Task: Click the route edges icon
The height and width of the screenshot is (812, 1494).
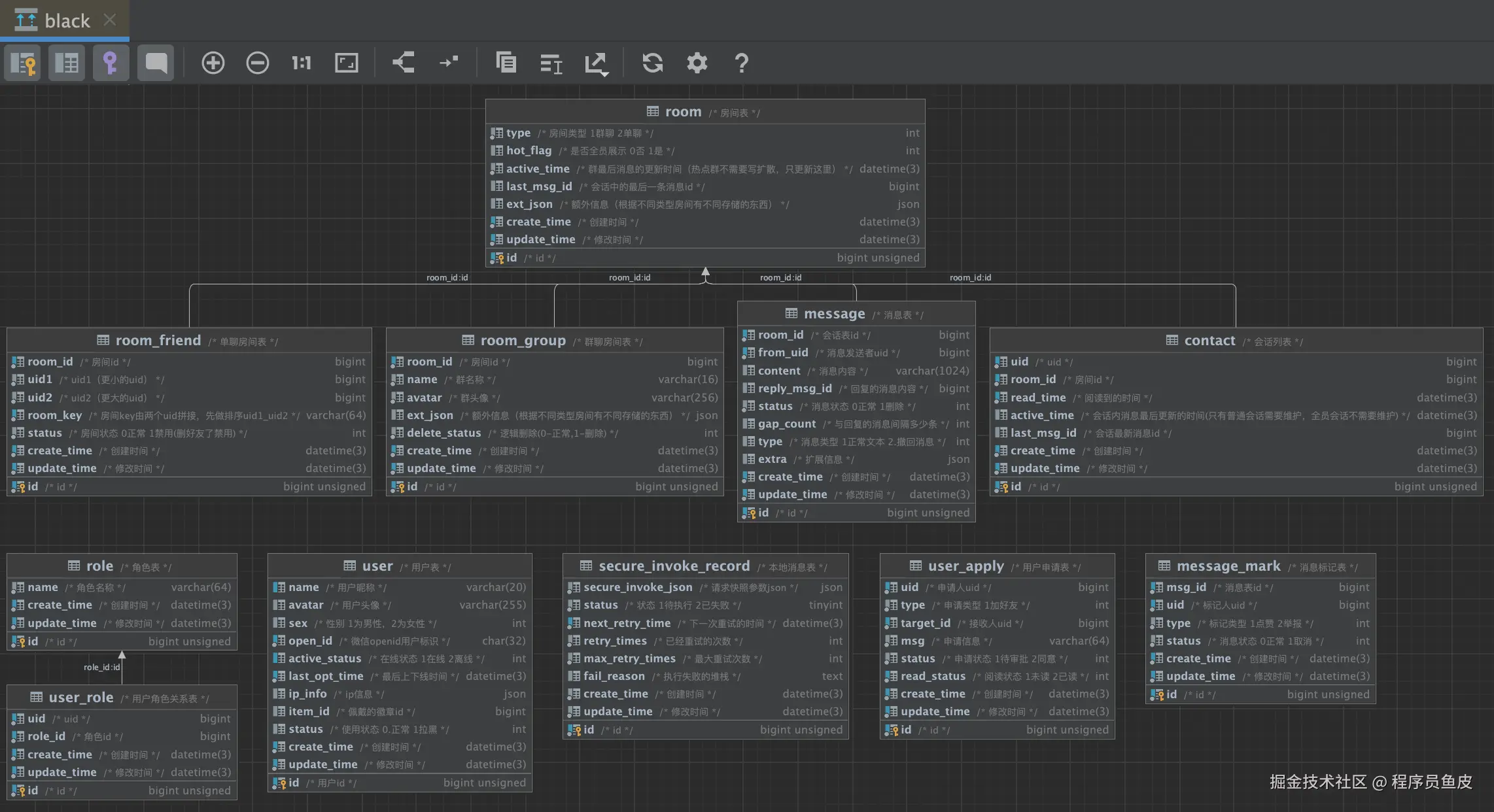Action: pyautogui.click(x=449, y=63)
